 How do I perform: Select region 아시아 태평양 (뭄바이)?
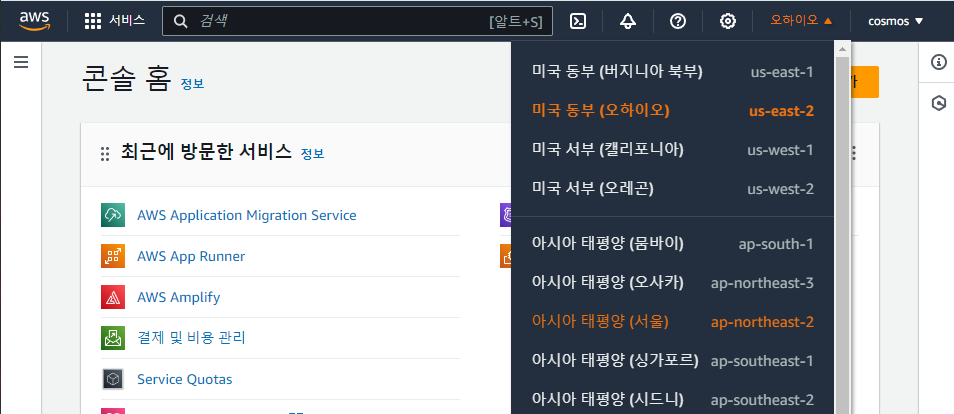672,244
